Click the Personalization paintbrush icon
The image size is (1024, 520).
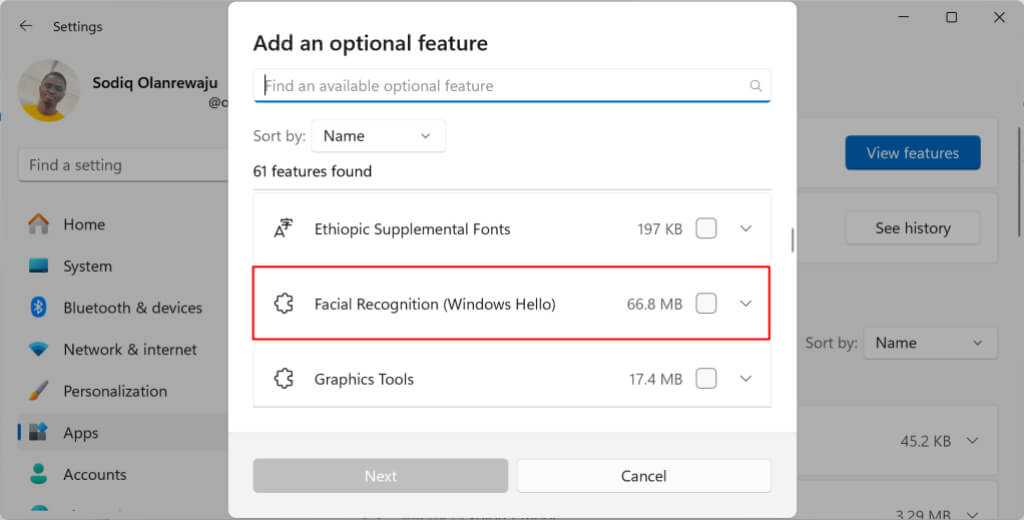39,391
